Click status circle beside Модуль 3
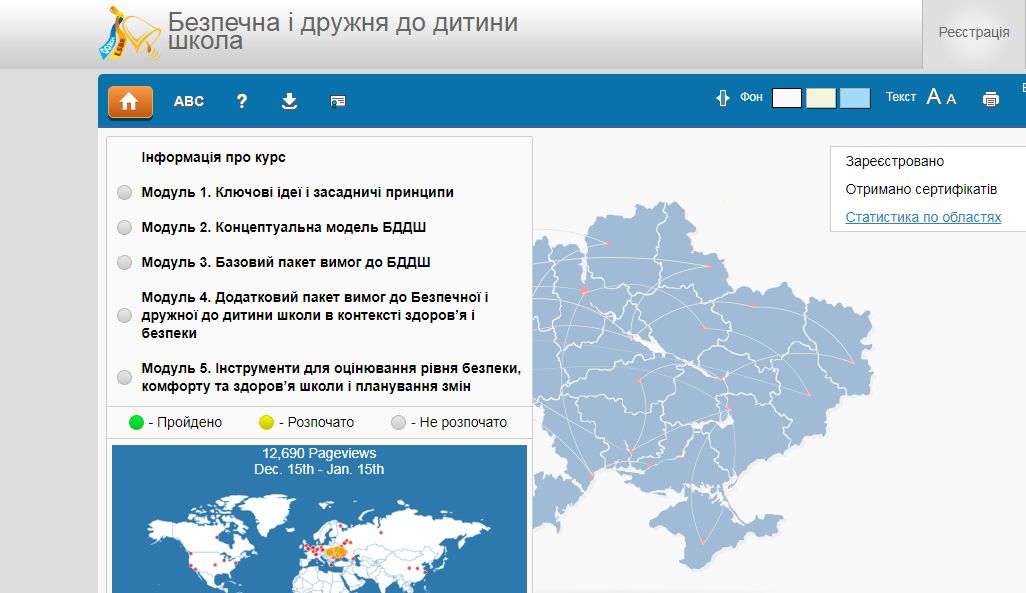 click(124, 262)
